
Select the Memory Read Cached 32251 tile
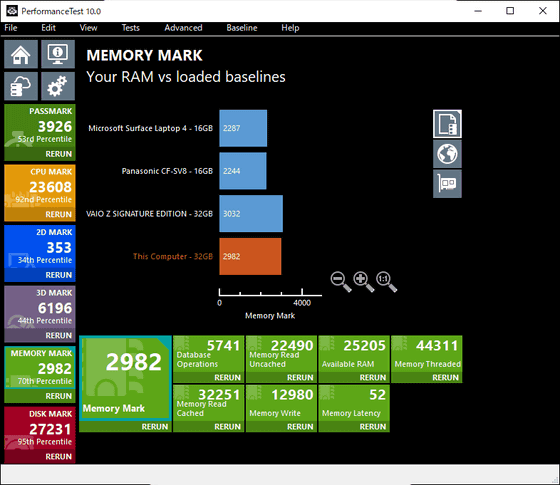[209, 403]
